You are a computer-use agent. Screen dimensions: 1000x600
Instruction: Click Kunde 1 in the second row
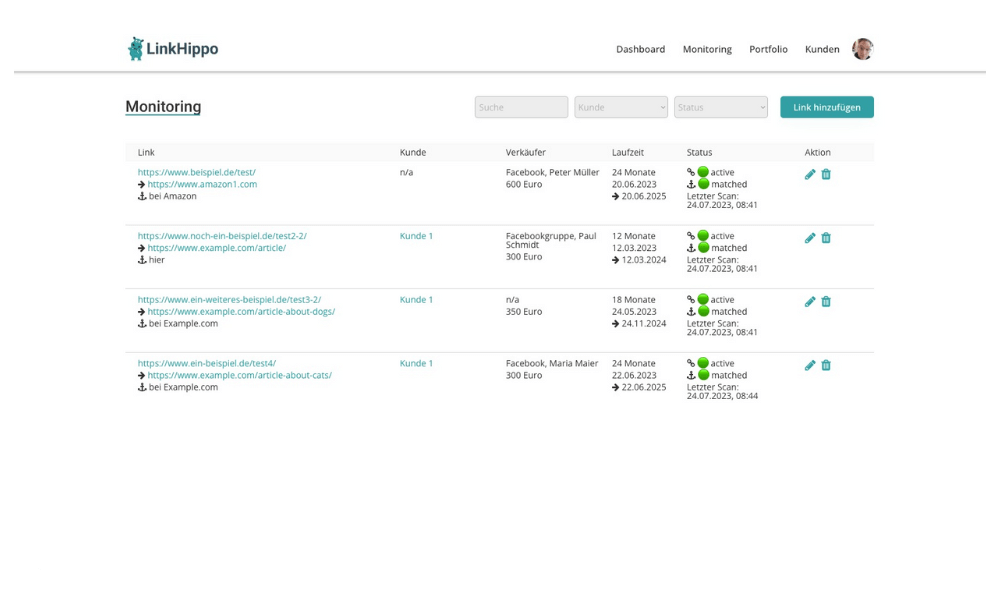tap(416, 236)
